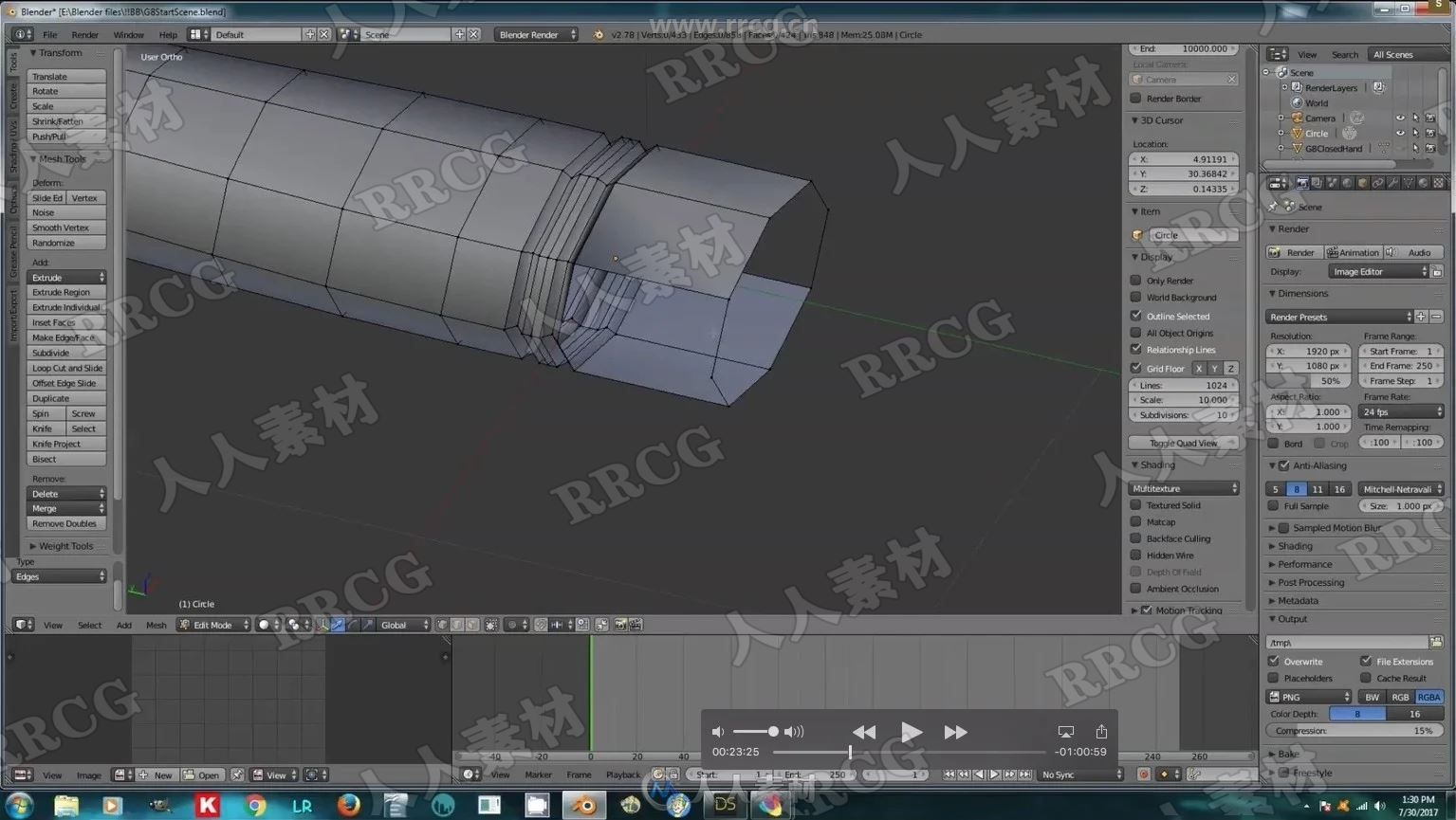Open the Blender app in the taskbar
The image size is (1456, 820).
pos(583,805)
